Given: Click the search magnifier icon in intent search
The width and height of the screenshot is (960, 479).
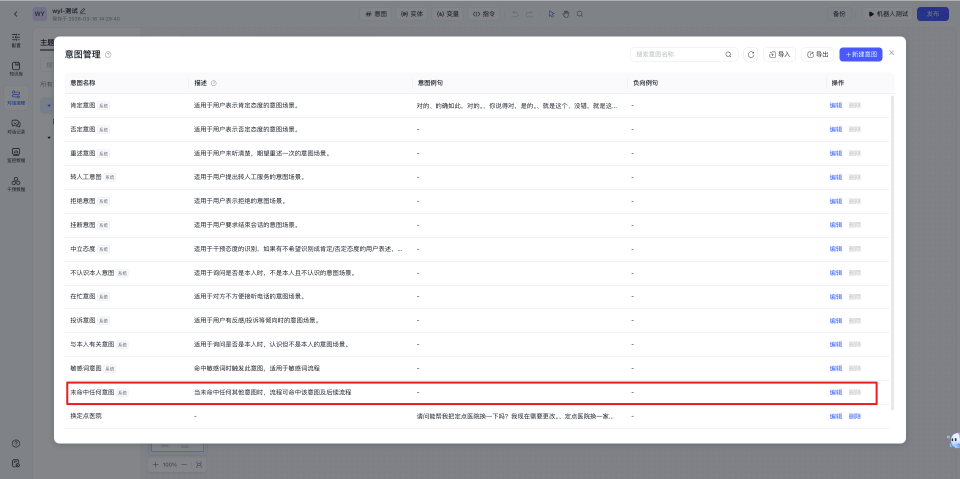Looking at the screenshot, I should pyautogui.click(x=728, y=54).
